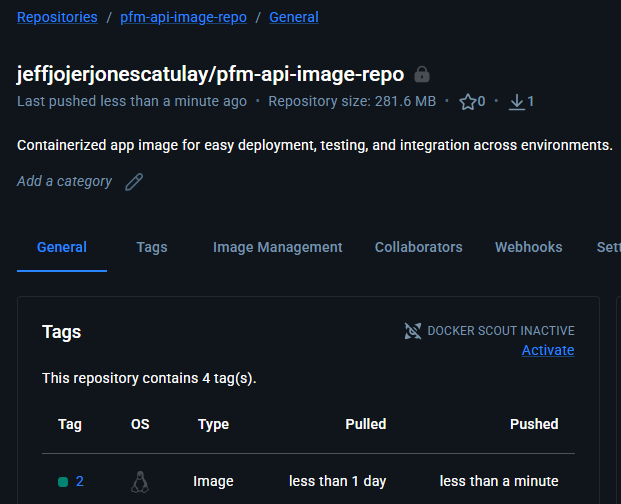Open tag 2 link in Tags table
Image resolution: width=621 pixels, height=504 pixels.
coord(79,481)
